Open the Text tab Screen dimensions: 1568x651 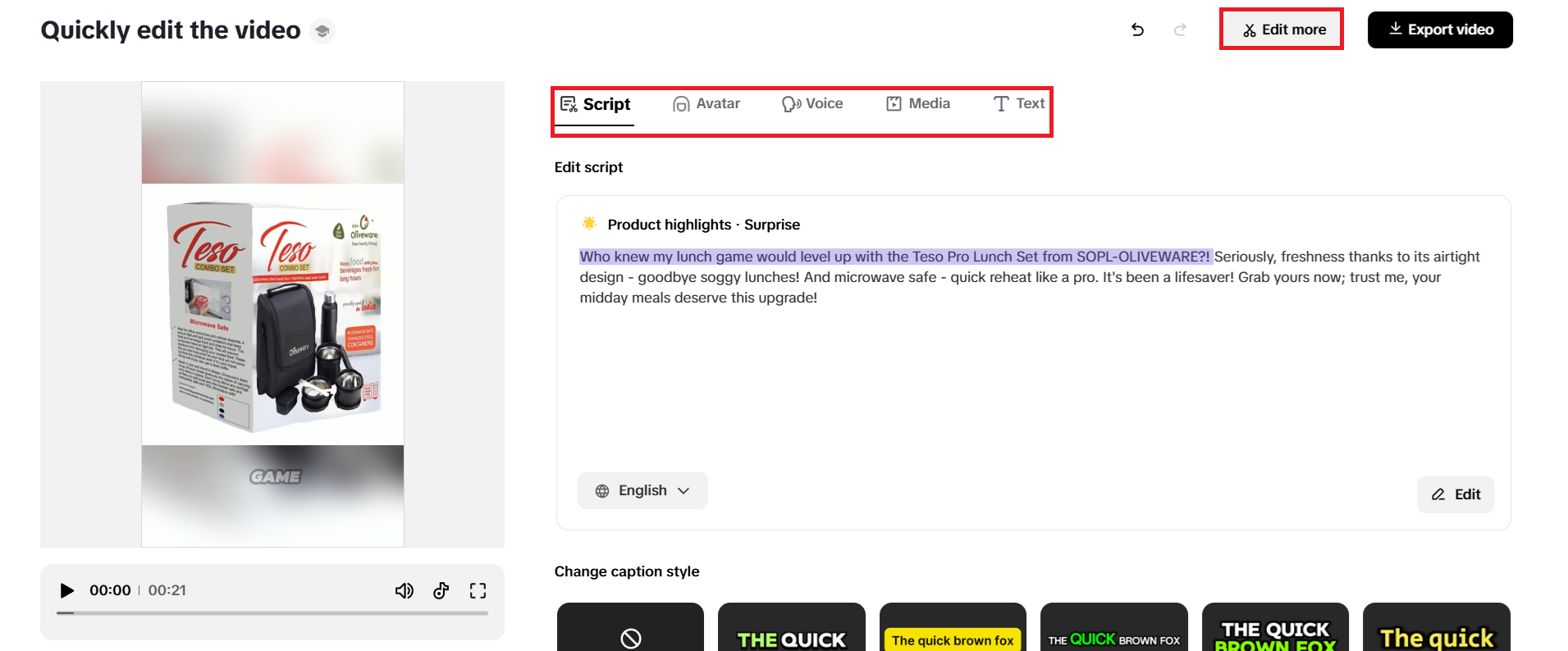1019,104
